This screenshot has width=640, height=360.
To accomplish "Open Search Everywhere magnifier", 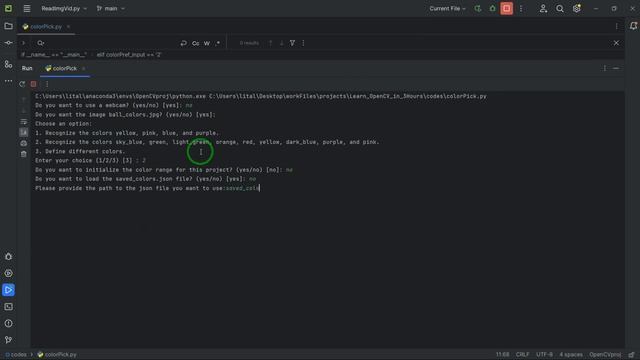I will (560, 9).
